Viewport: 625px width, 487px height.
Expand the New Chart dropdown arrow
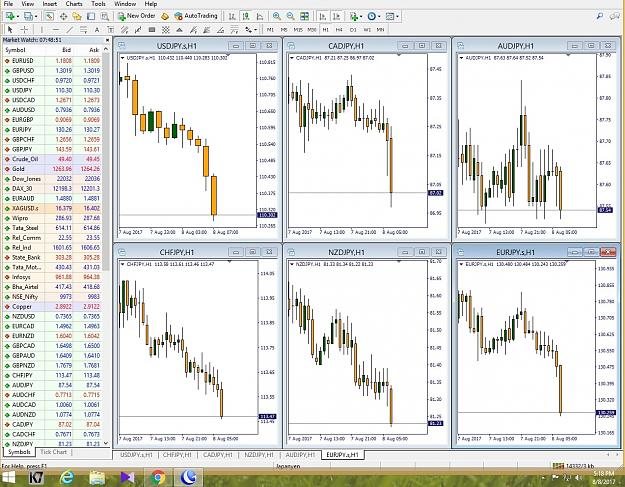(x=18, y=17)
